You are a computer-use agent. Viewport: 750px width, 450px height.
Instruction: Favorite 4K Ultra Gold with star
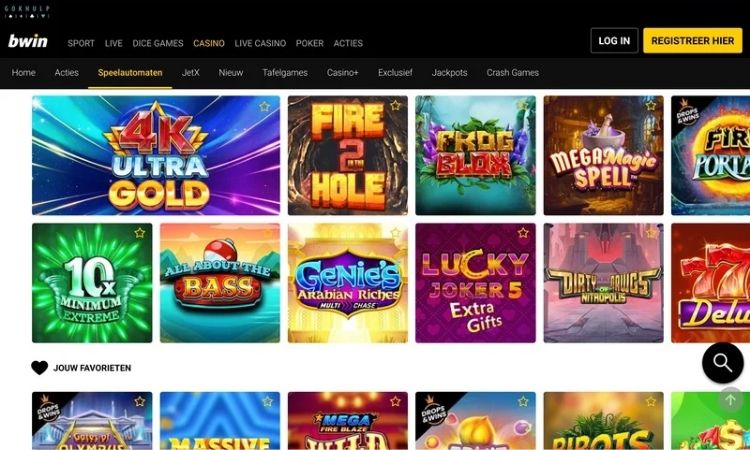coord(265,107)
